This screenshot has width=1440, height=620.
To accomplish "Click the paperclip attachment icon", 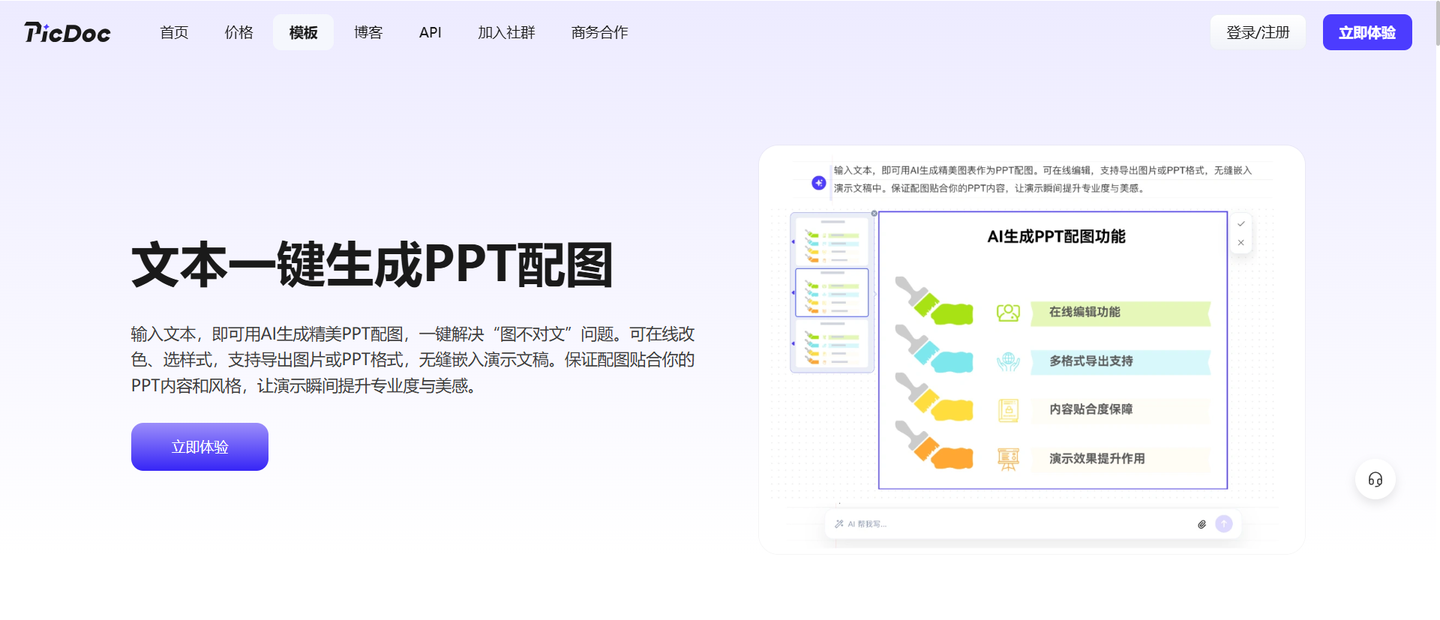I will pos(1202,524).
